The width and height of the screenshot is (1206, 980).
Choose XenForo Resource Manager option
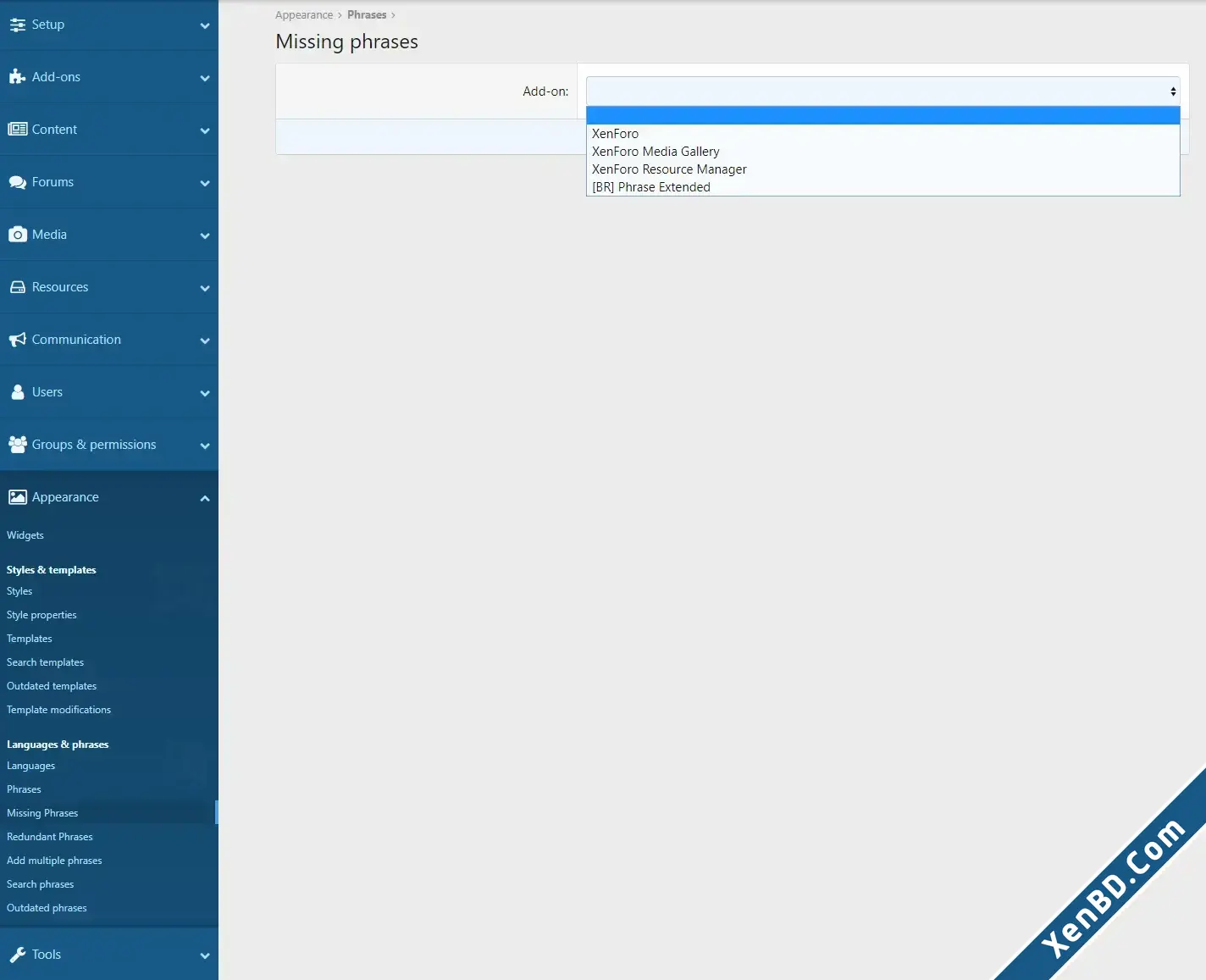pyautogui.click(x=882, y=169)
